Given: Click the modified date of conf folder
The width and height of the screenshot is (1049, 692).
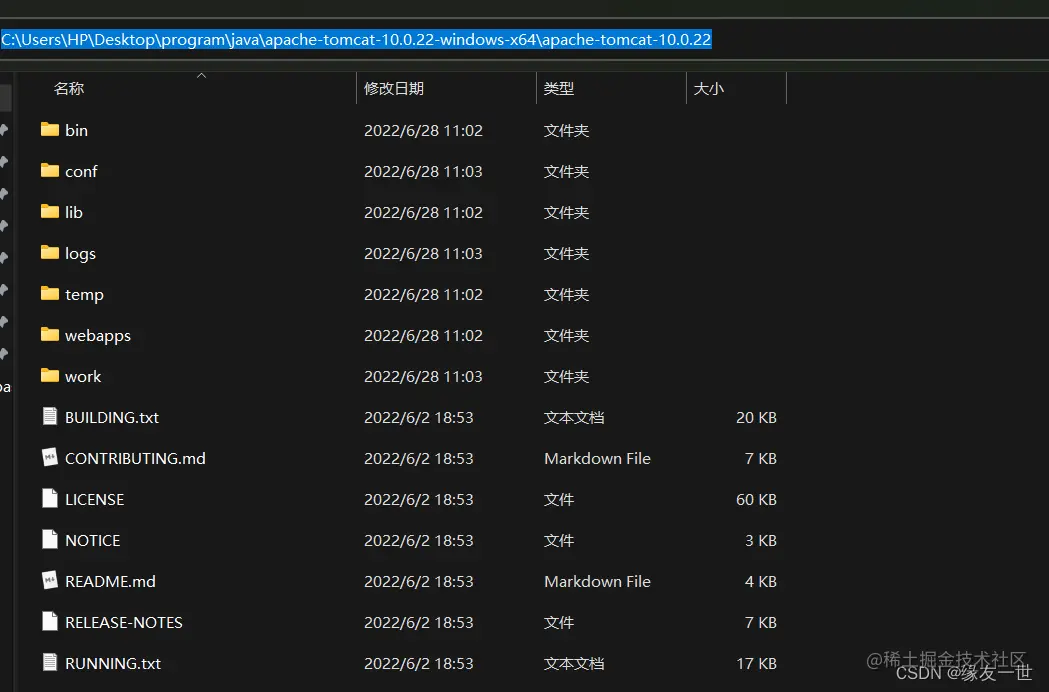Looking at the screenshot, I should point(423,171).
